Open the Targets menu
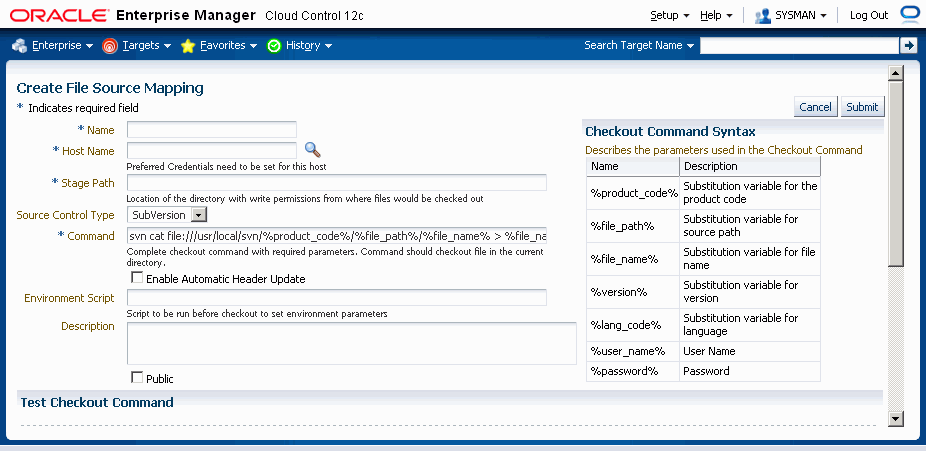 click(146, 45)
